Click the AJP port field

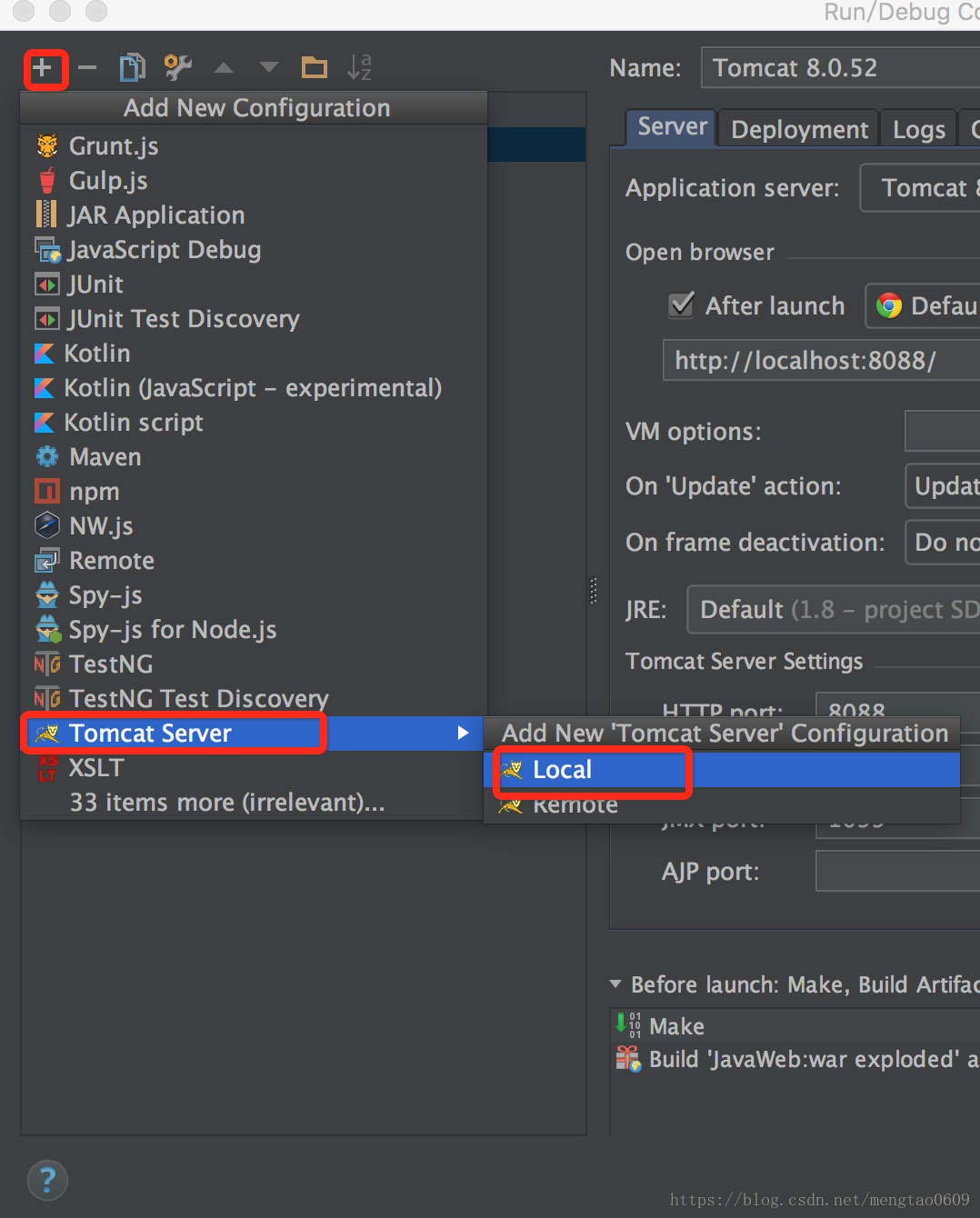click(898, 872)
